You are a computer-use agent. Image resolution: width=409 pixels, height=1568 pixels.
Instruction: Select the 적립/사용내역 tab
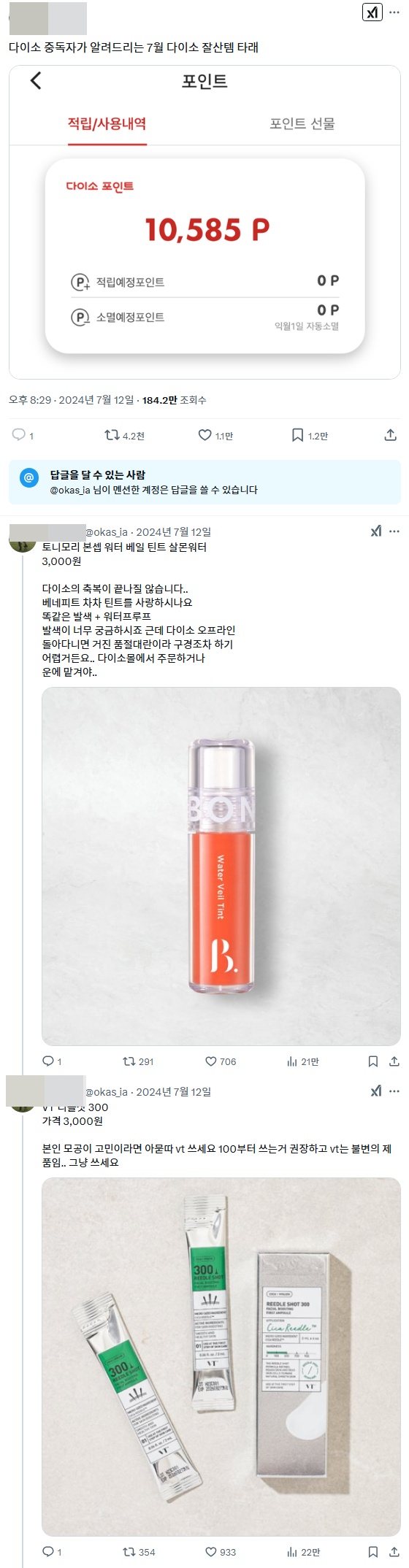tap(107, 123)
